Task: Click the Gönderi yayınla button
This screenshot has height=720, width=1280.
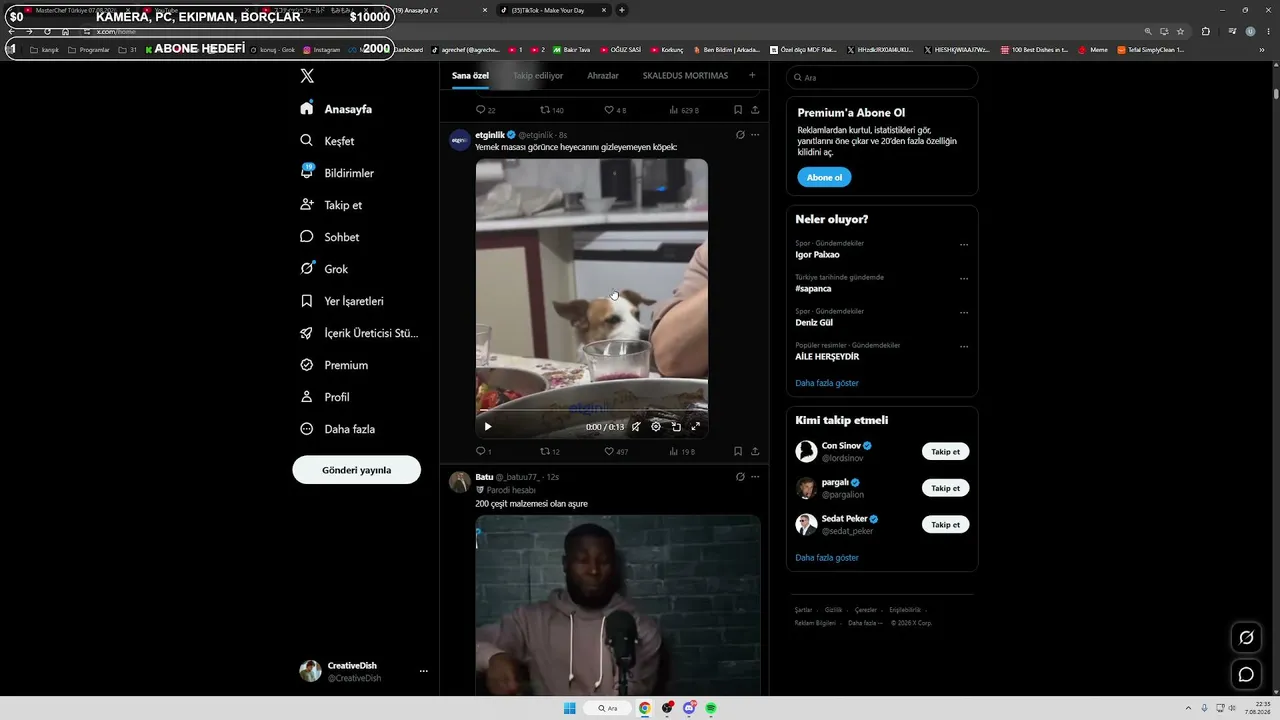Action: click(356, 470)
